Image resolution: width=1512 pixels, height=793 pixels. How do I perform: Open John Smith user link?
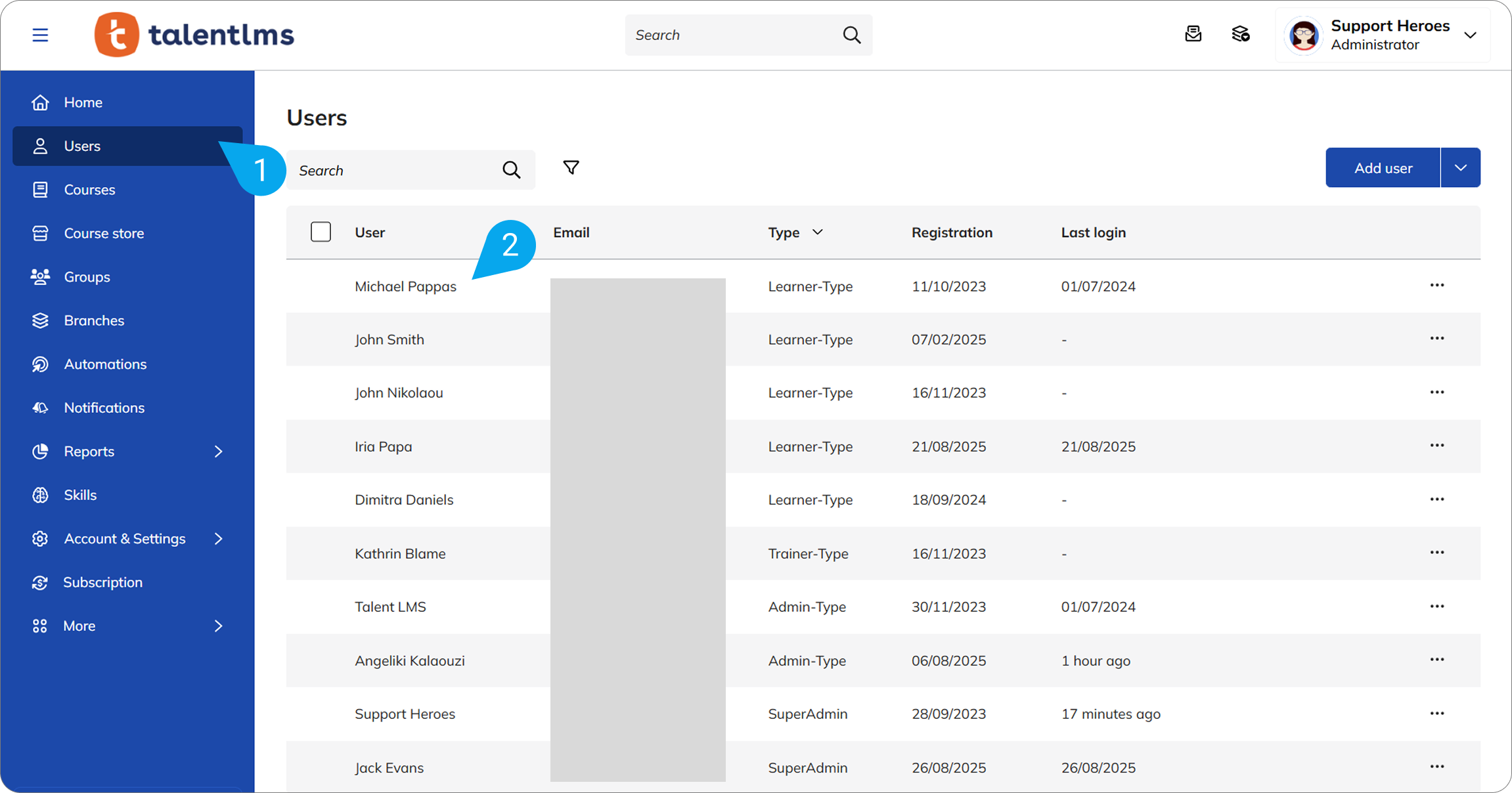coord(389,340)
